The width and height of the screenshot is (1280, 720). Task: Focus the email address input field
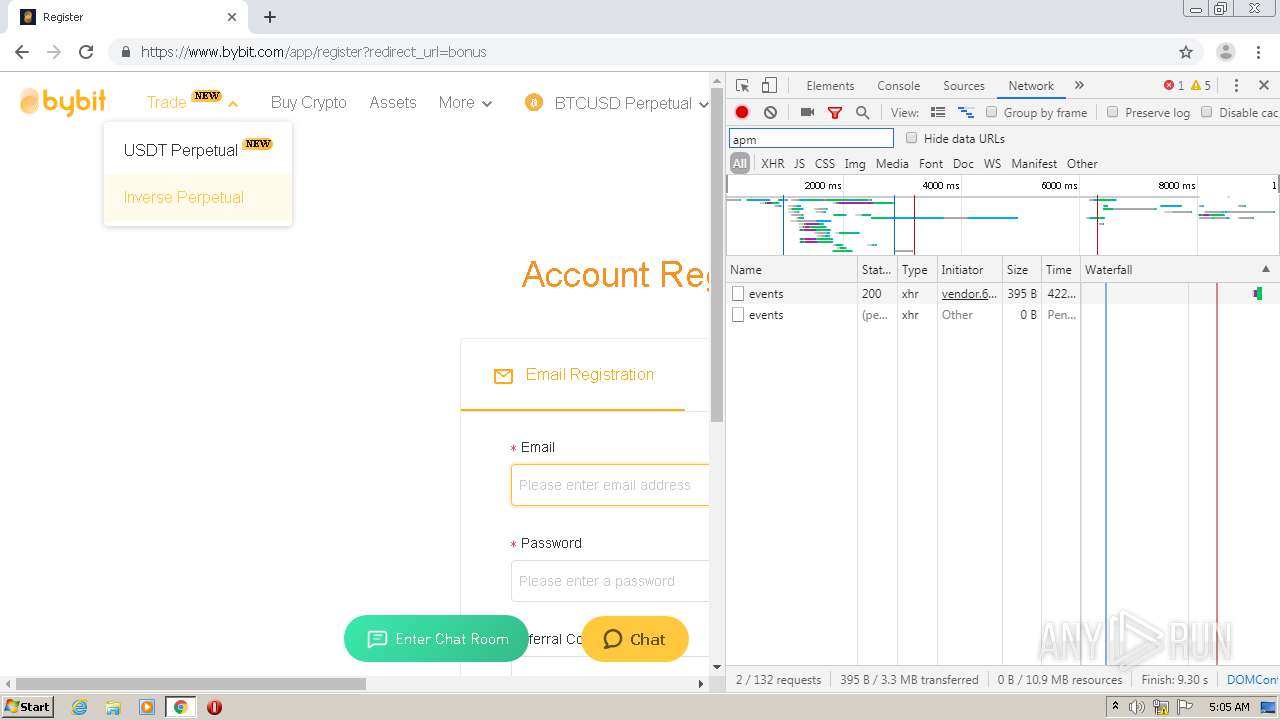coord(610,485)
